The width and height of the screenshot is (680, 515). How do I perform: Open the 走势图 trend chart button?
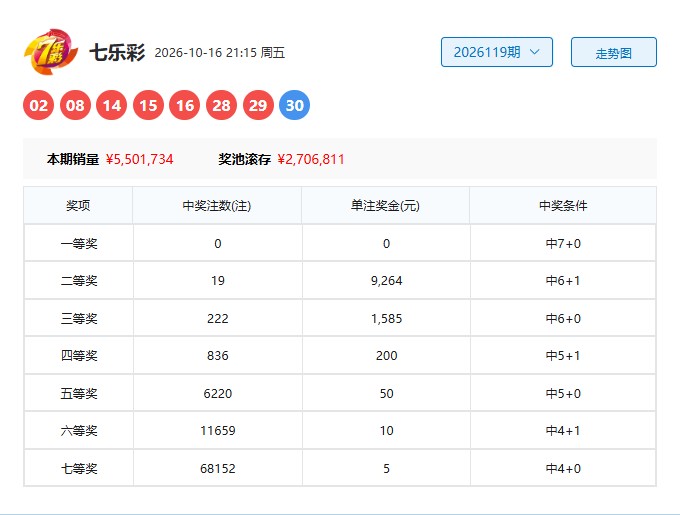(x=614, y=52)
